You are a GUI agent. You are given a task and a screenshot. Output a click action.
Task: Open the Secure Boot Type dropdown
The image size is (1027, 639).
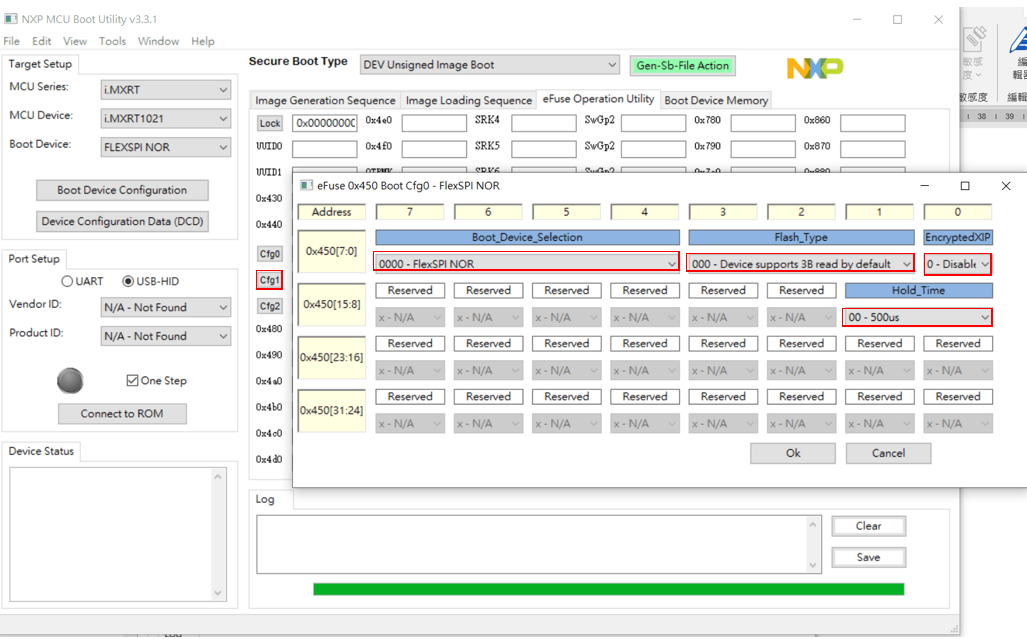[x=489, y=65]
